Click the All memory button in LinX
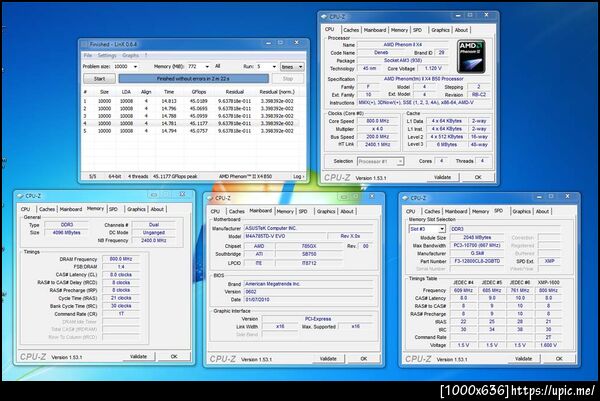This screenshot has width=600, height=401. [218, 66]
